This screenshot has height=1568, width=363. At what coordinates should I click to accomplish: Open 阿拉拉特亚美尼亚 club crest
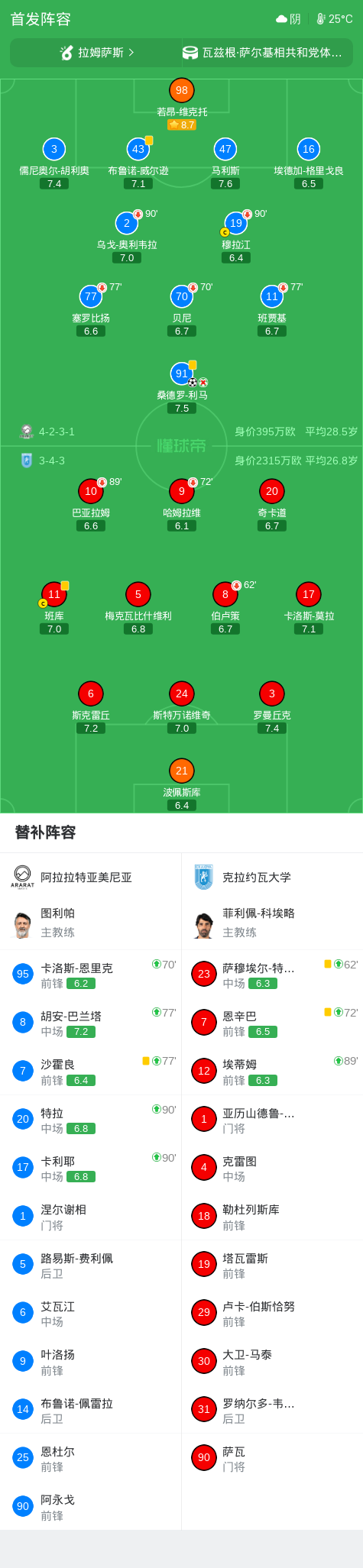tap(22, 877)
